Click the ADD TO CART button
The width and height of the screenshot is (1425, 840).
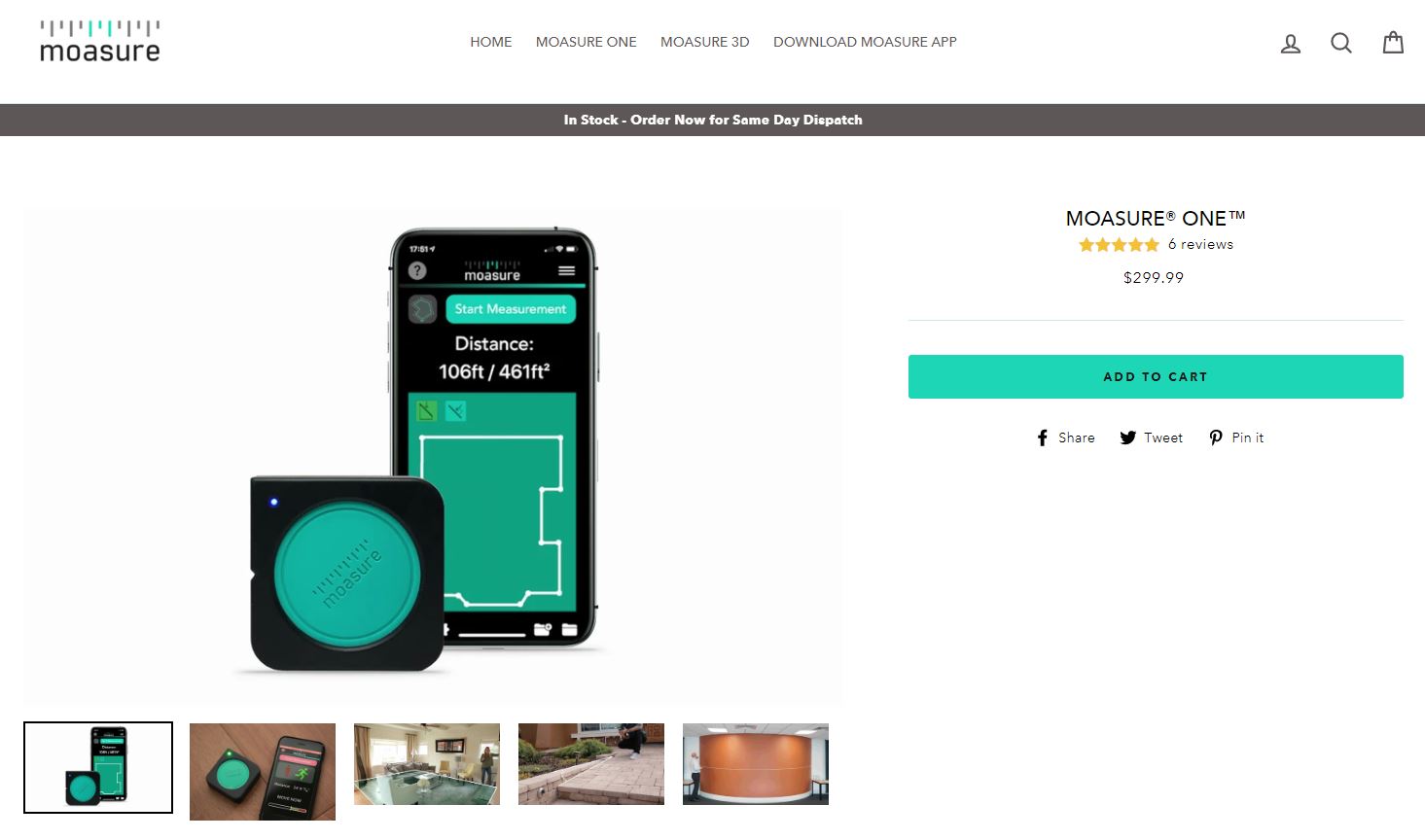(1156, 376)
